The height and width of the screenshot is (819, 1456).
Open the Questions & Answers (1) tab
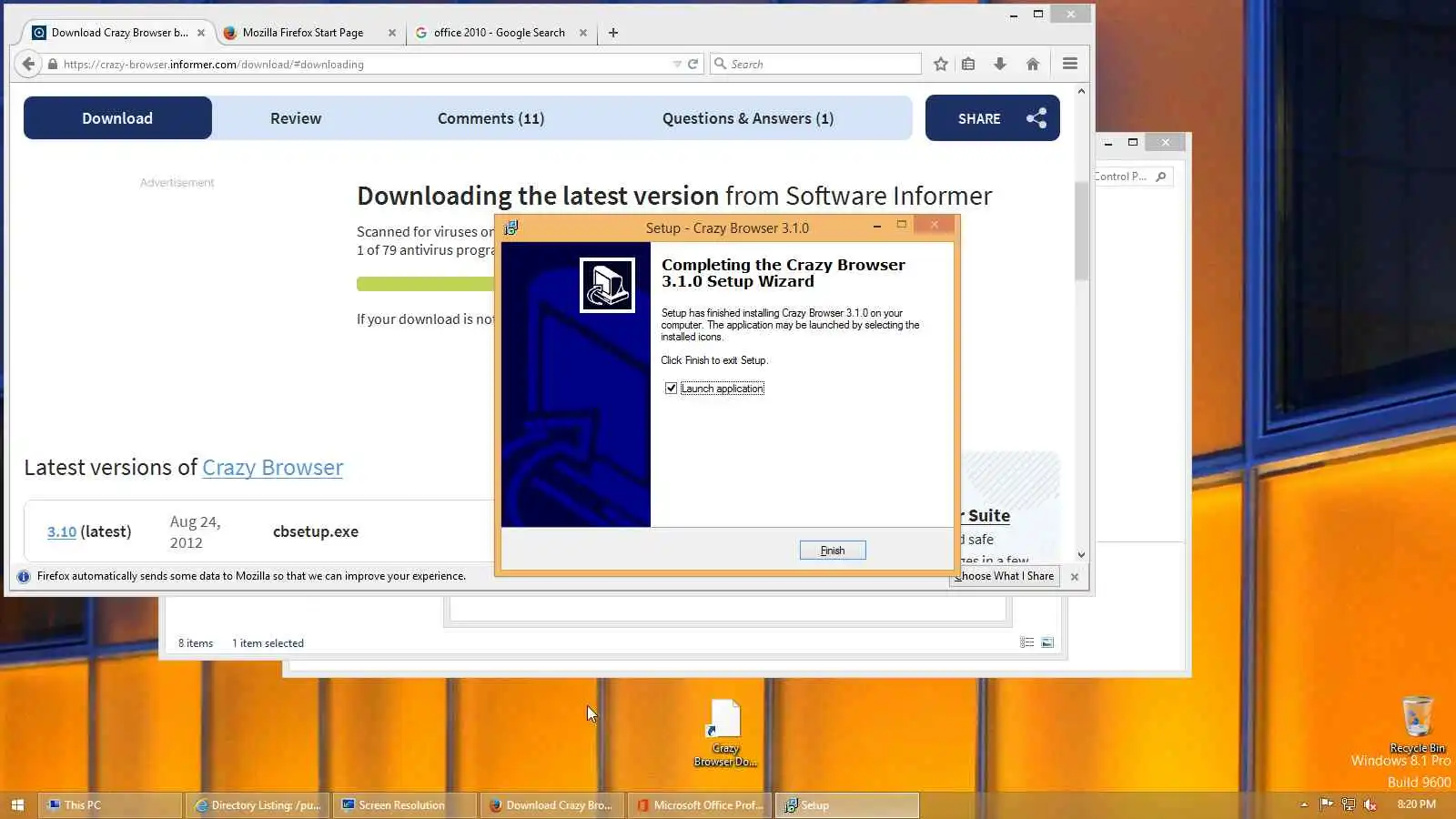748,118
